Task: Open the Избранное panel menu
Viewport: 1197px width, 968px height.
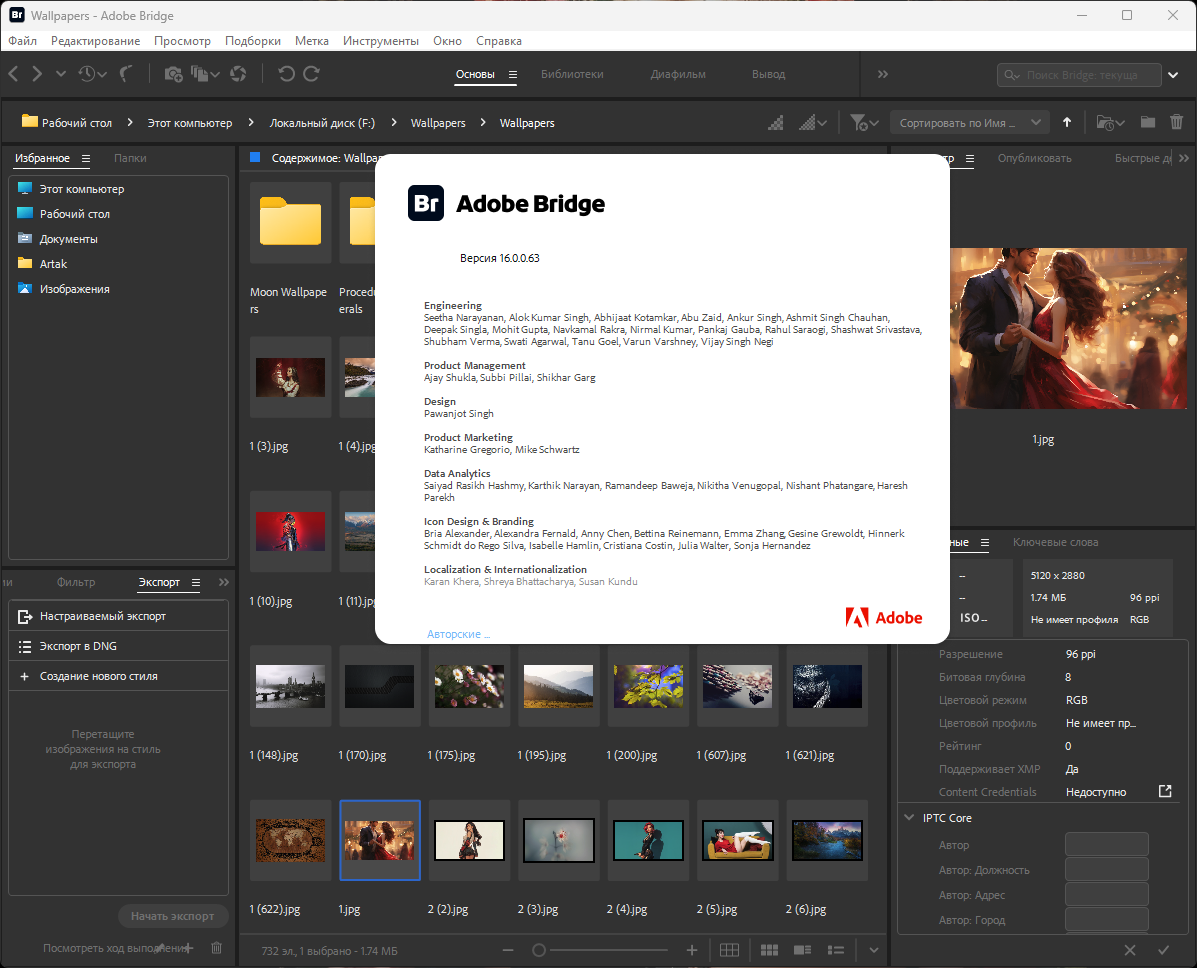Action: tap(86, 158)
